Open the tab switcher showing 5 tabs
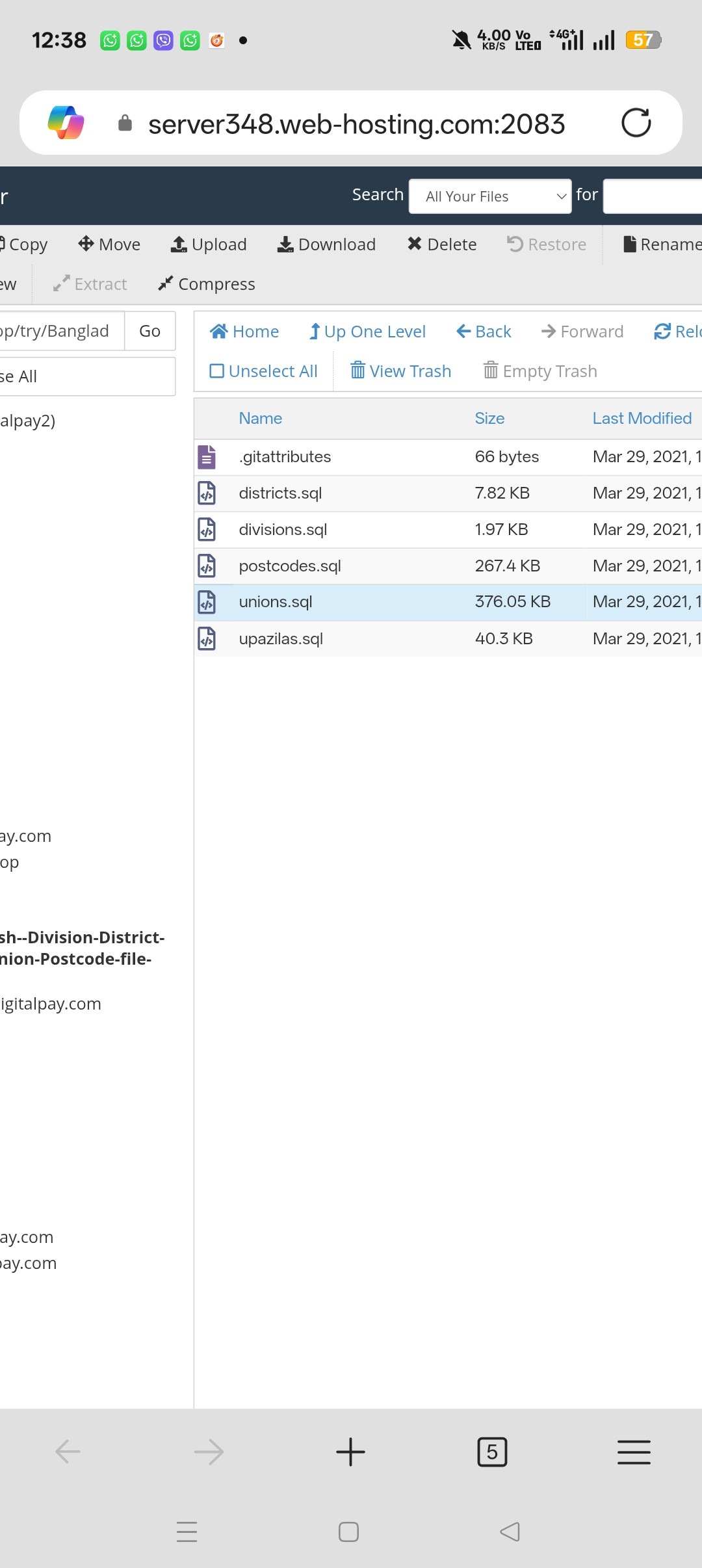Viewport: 702px width, 1568px height. (x=492, y=1452)
